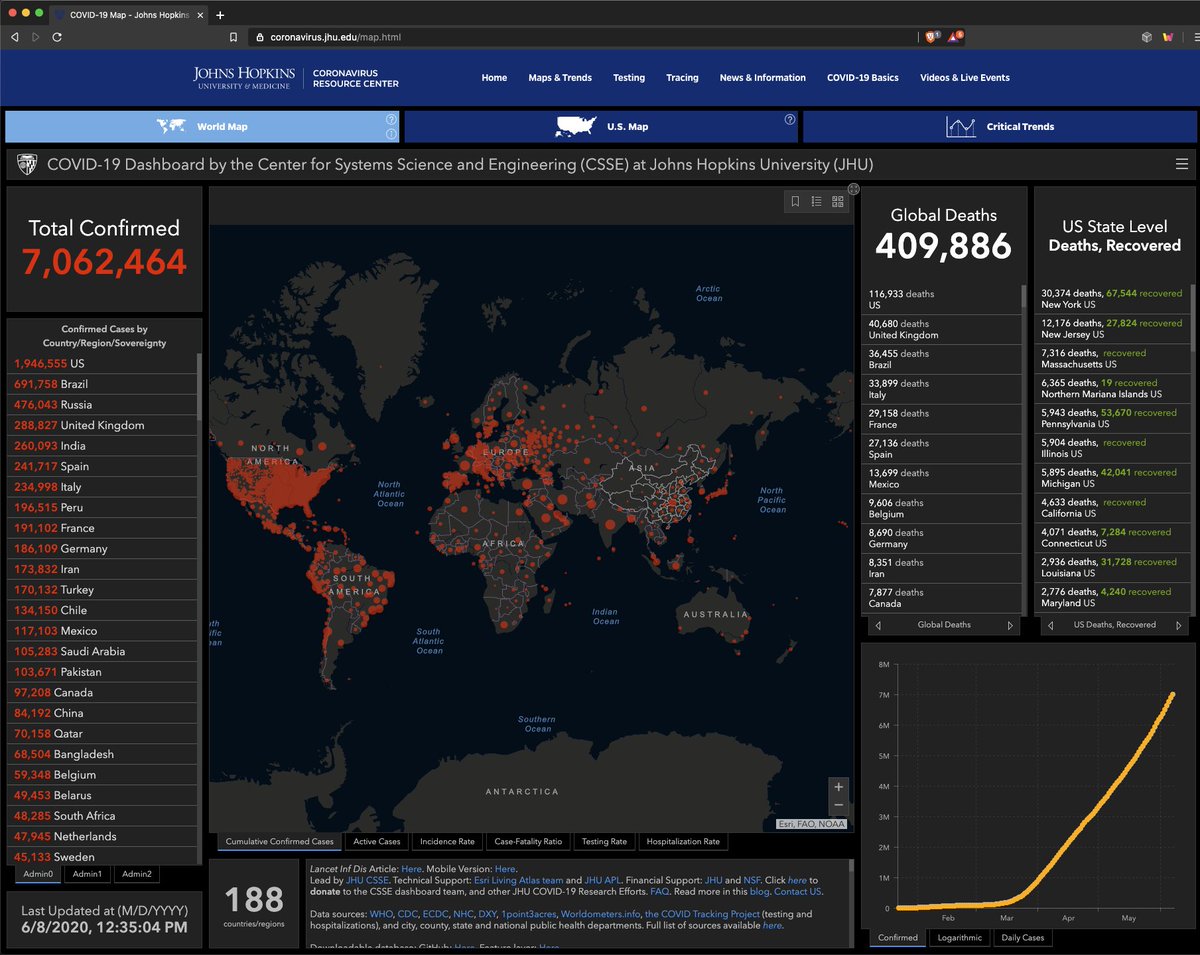
Task: Switch the list to Admin2 tab
Action: coord(137,874)
